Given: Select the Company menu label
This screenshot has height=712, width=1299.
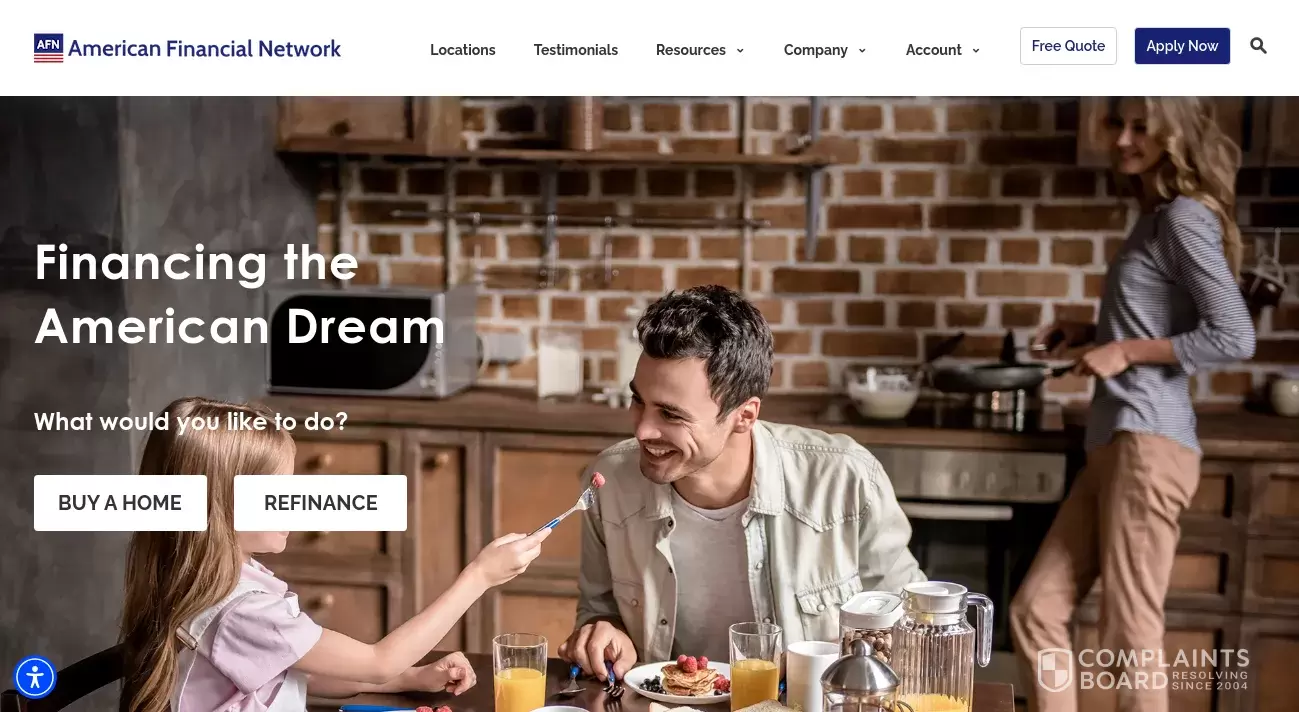Looking at the screenshot, I should click(x=816, y=50).
